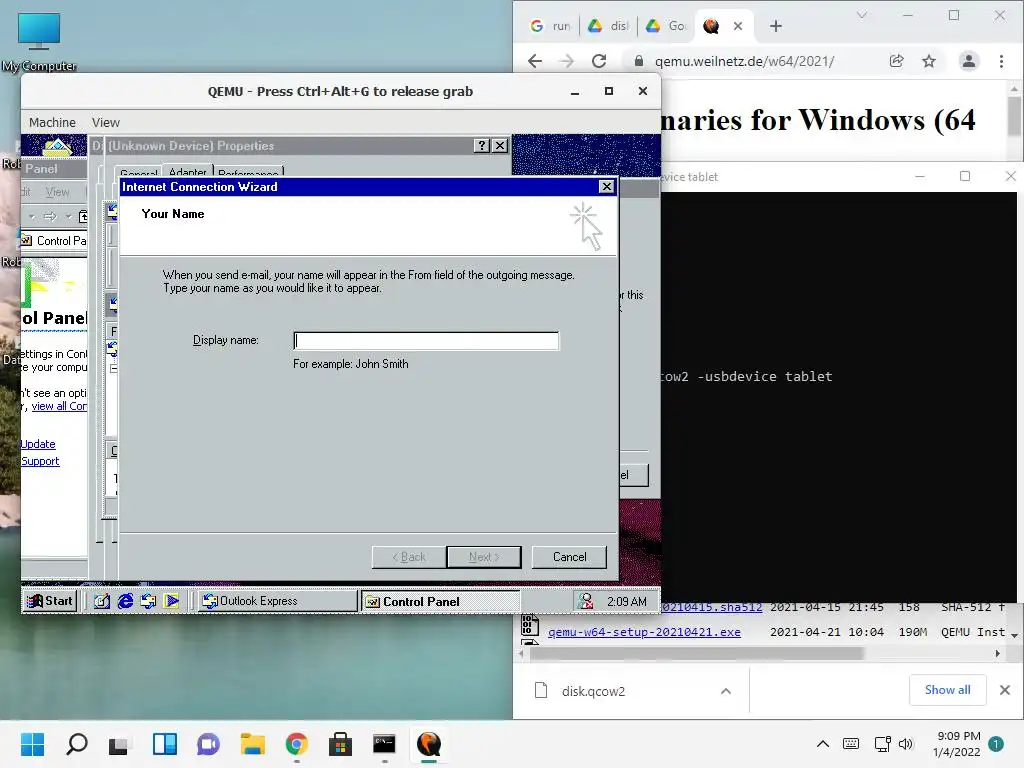
Task: Open Chat app on taskbar
Action: click(x=208, y=744)
